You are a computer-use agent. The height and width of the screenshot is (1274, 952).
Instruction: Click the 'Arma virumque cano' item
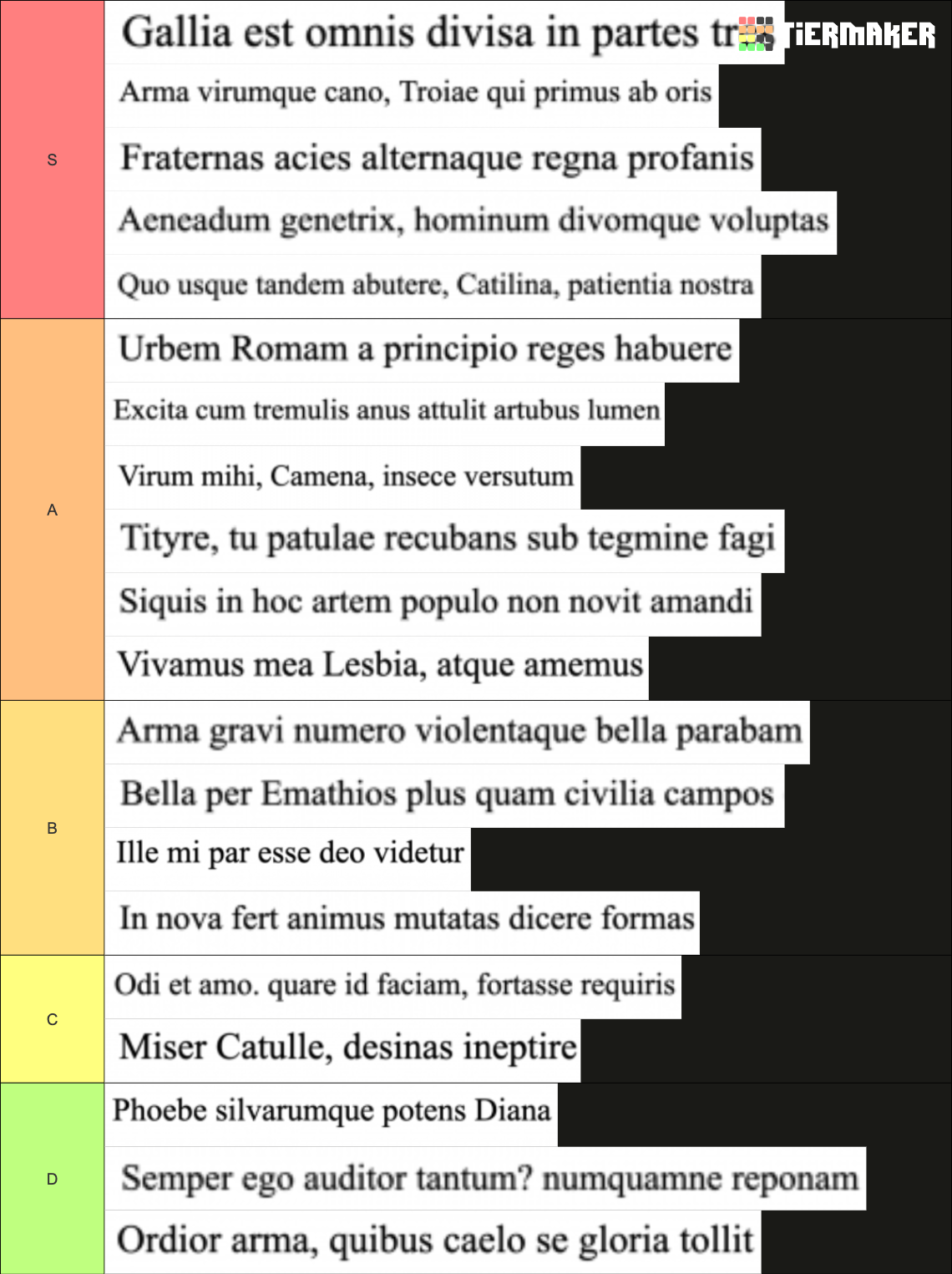[x=412, y=96]
